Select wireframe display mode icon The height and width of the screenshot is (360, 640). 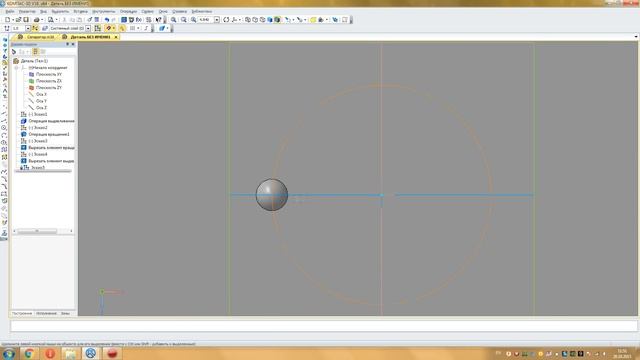pyautogui.click(x=248, y=20)
